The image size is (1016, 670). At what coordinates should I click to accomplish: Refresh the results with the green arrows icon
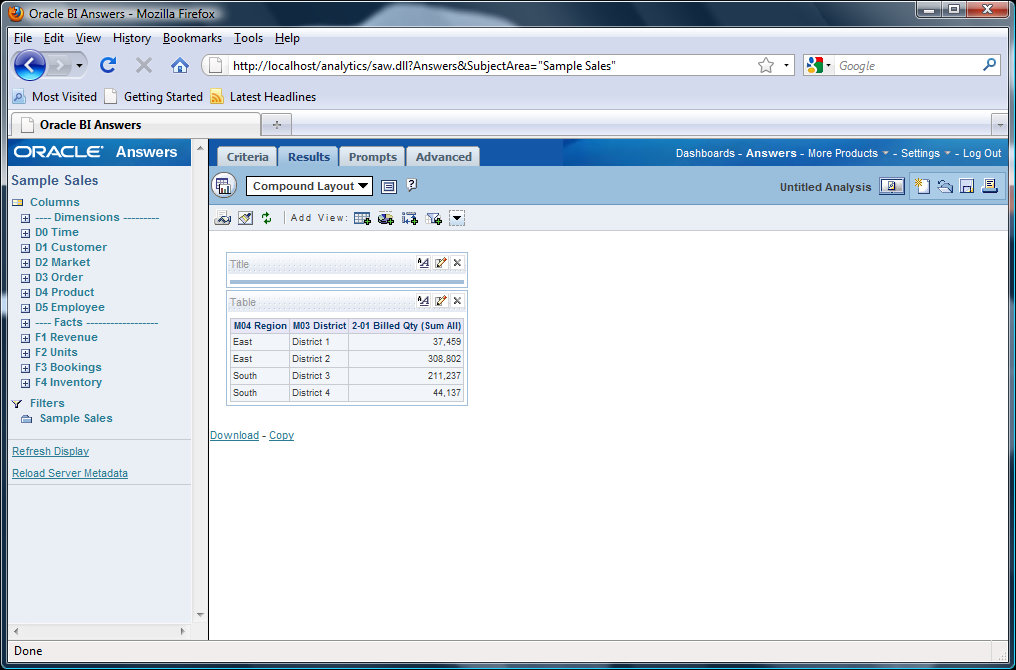[x=267, y=217]
